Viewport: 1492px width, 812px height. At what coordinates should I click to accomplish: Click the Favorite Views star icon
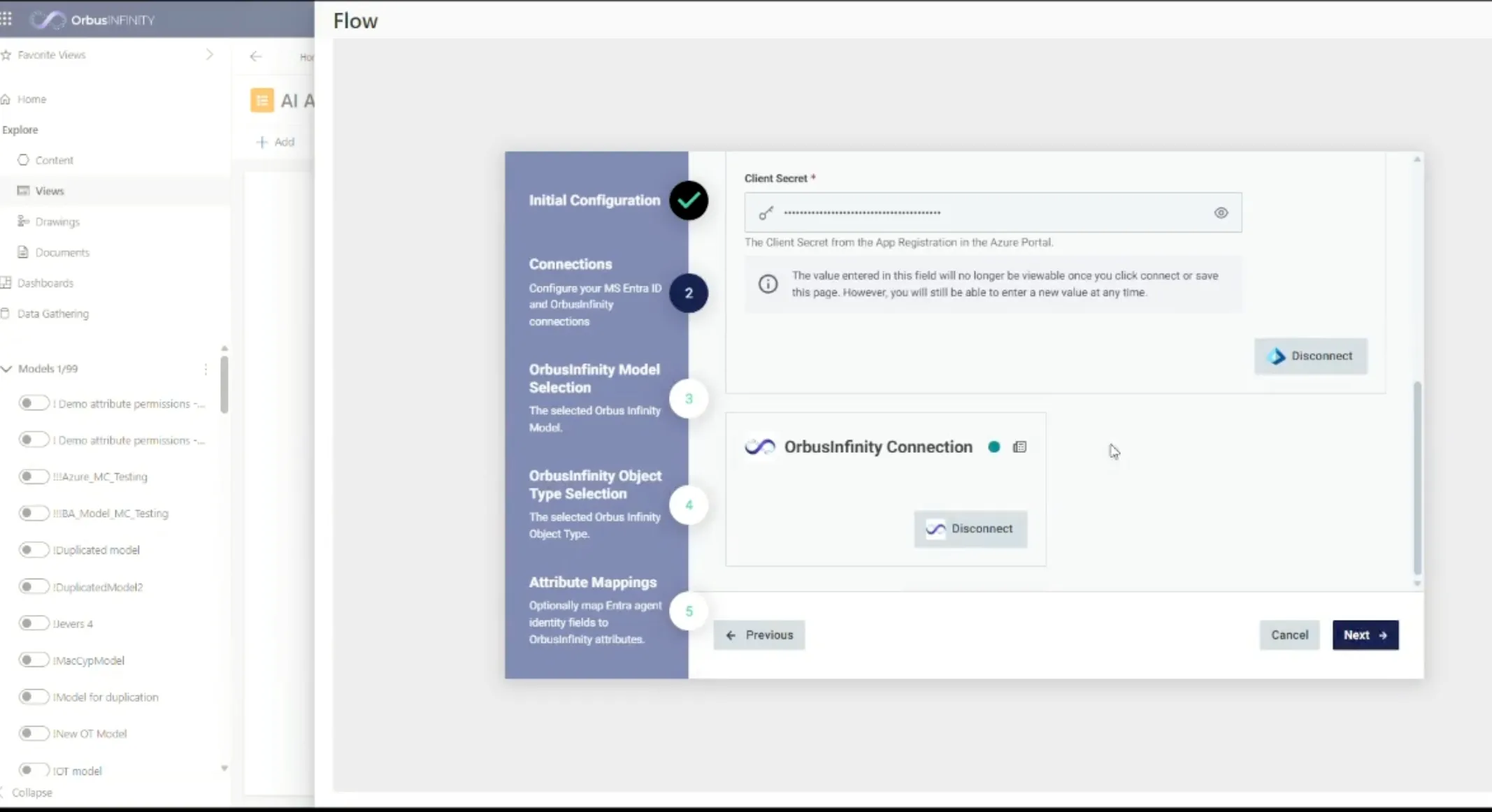pyautogui.click(x=6, y=55)
